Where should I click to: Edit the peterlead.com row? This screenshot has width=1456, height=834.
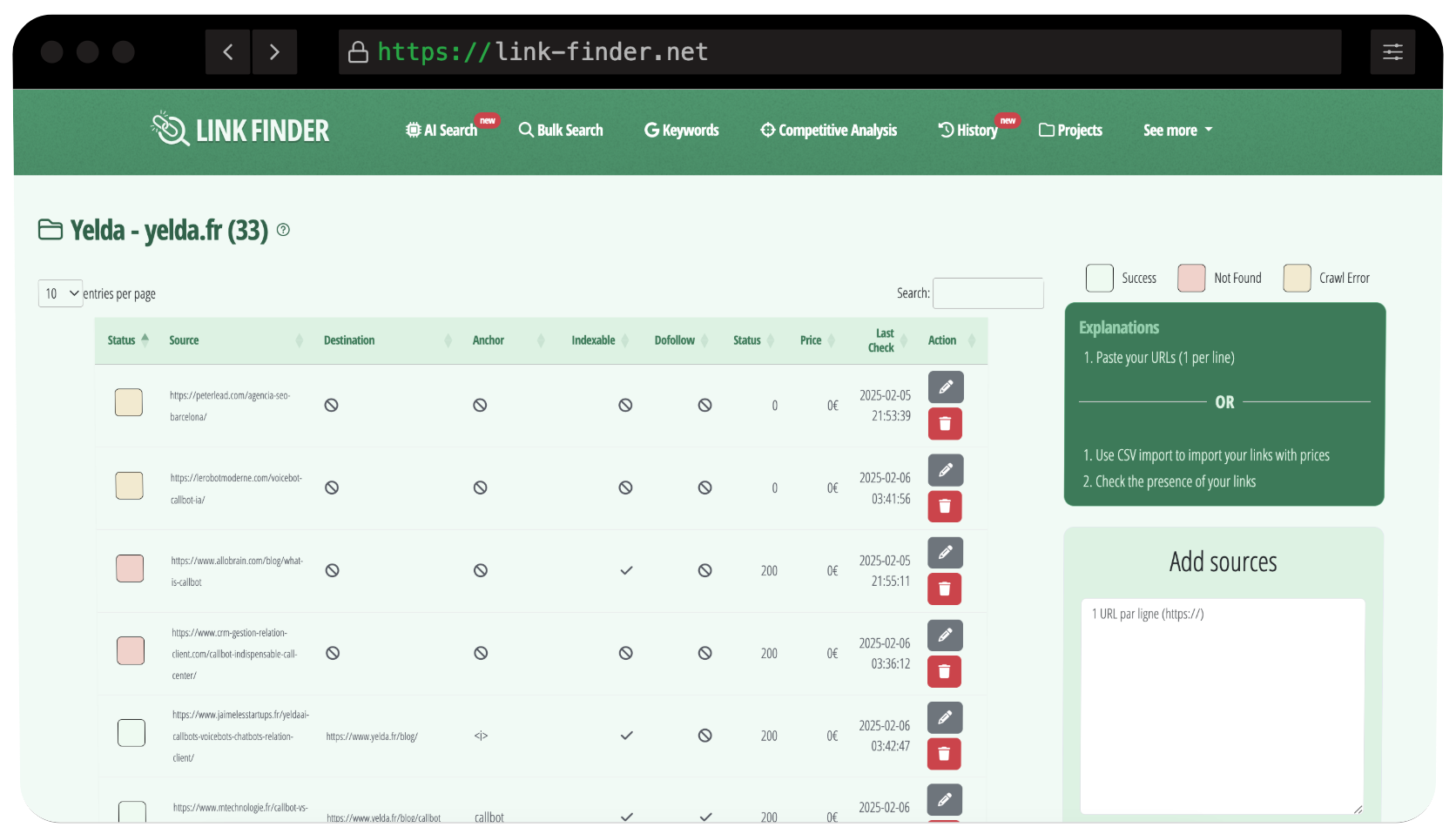click(946, 387)
